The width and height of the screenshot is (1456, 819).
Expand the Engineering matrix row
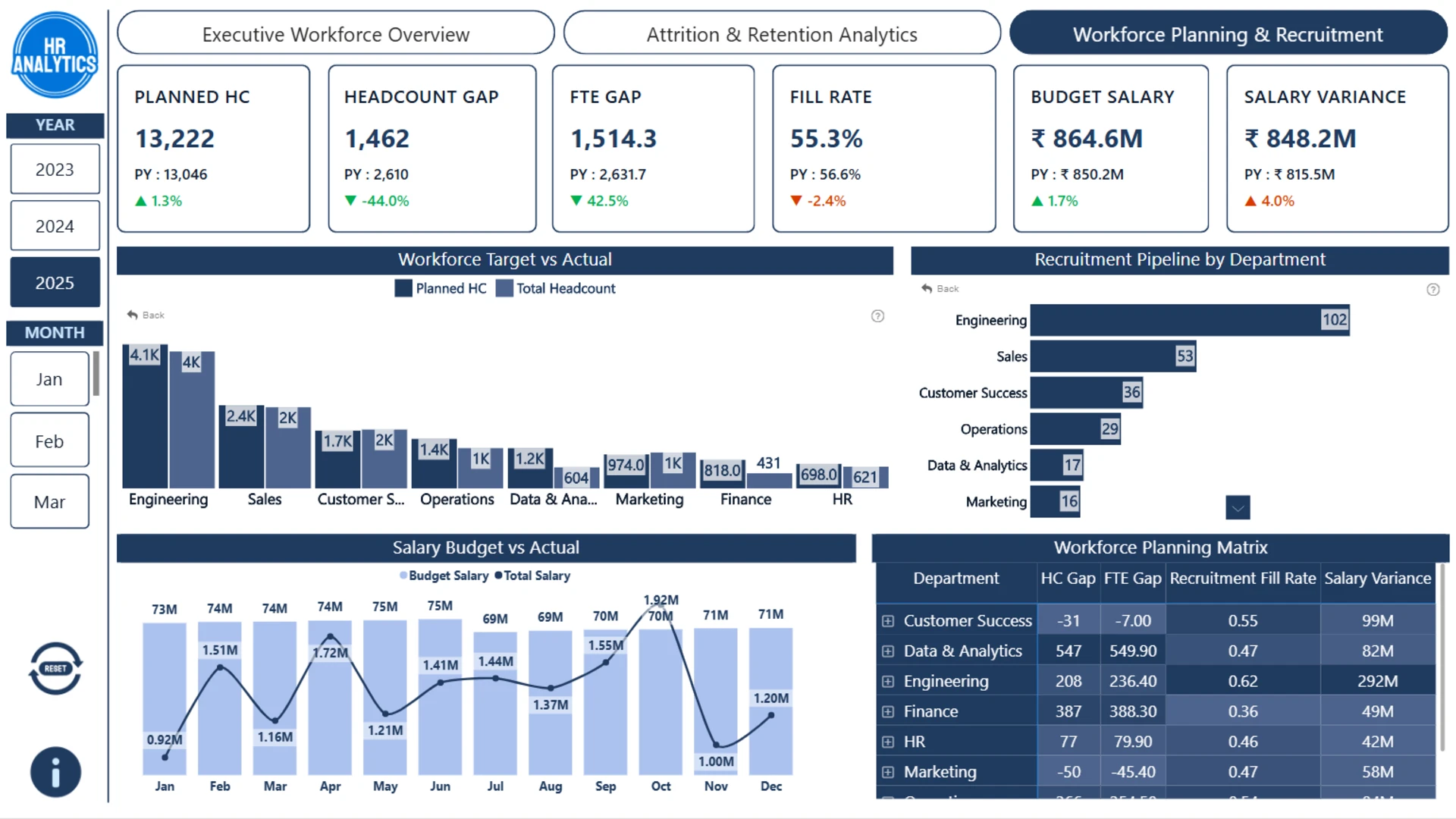888,682
